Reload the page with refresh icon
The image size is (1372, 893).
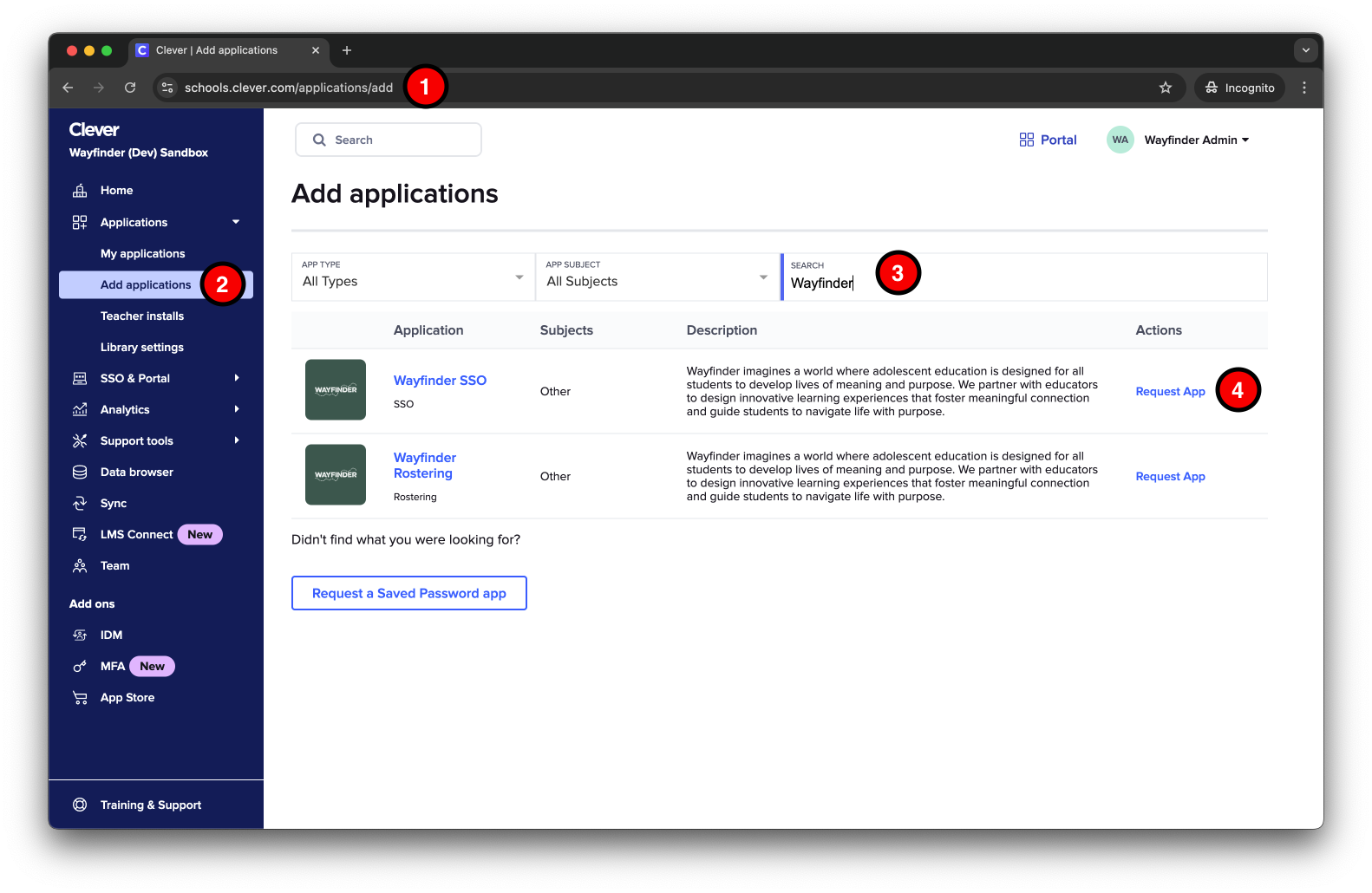click(x=130, y=88)
